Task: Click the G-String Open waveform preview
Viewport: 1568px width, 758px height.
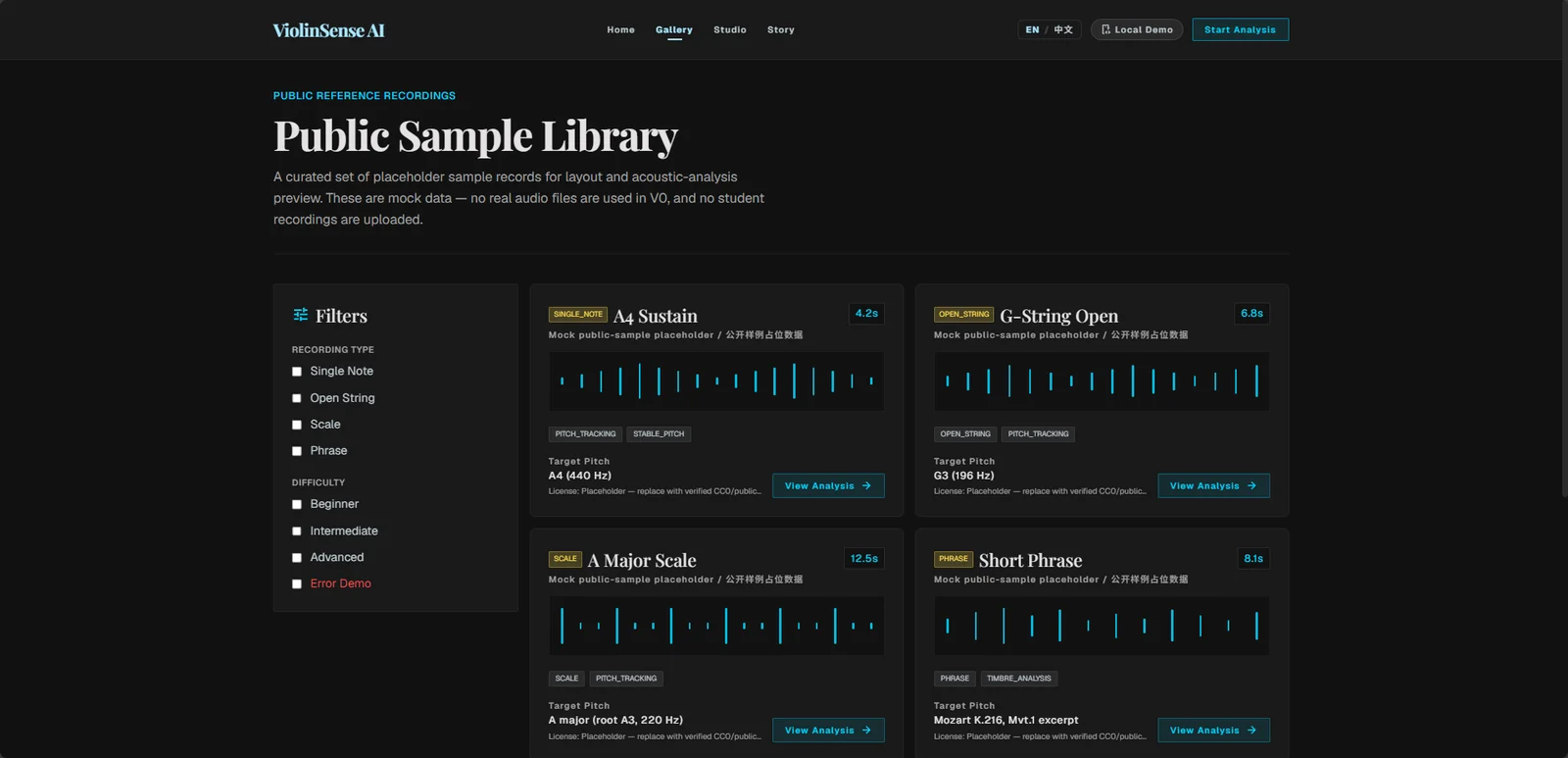Action: (x=1102, y=381)
